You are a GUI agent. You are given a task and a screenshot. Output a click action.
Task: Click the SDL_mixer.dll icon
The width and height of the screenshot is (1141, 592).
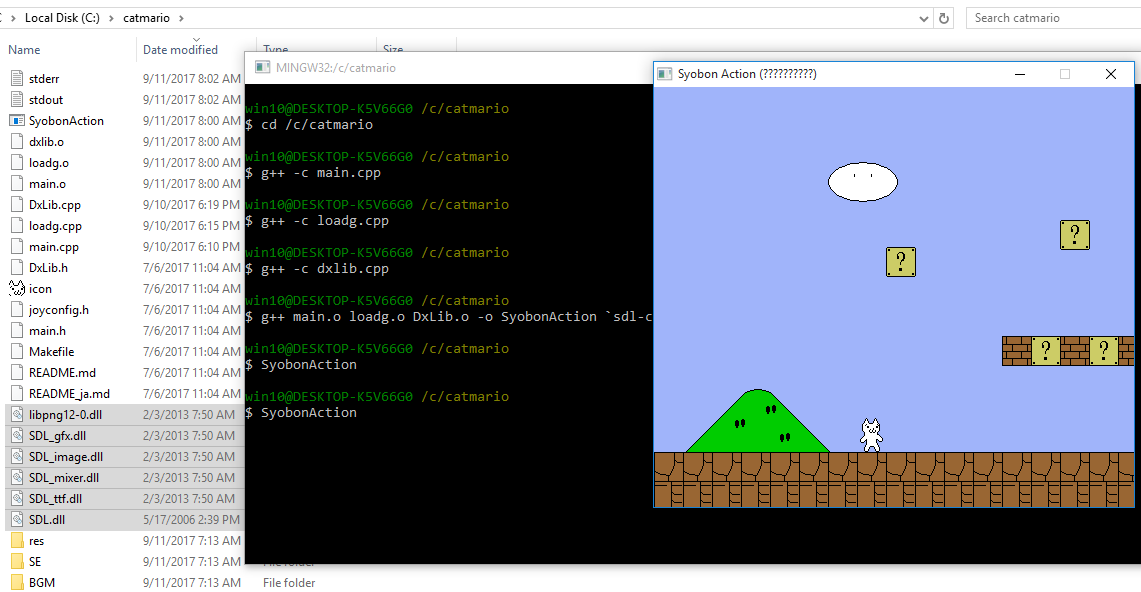tap(17, 478)
